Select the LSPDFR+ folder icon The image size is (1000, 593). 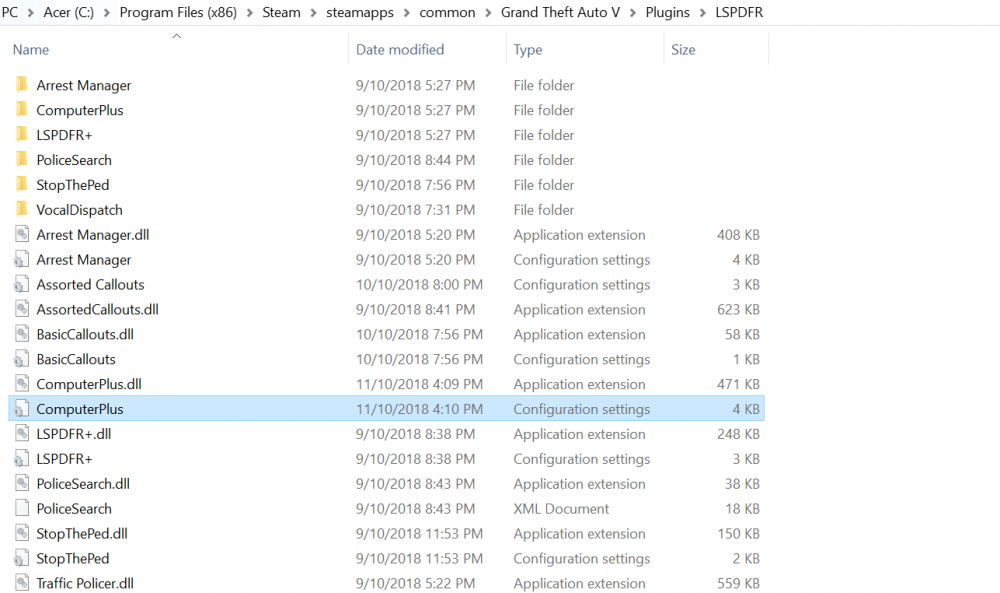pyautogui.click(x=22, y=135)
